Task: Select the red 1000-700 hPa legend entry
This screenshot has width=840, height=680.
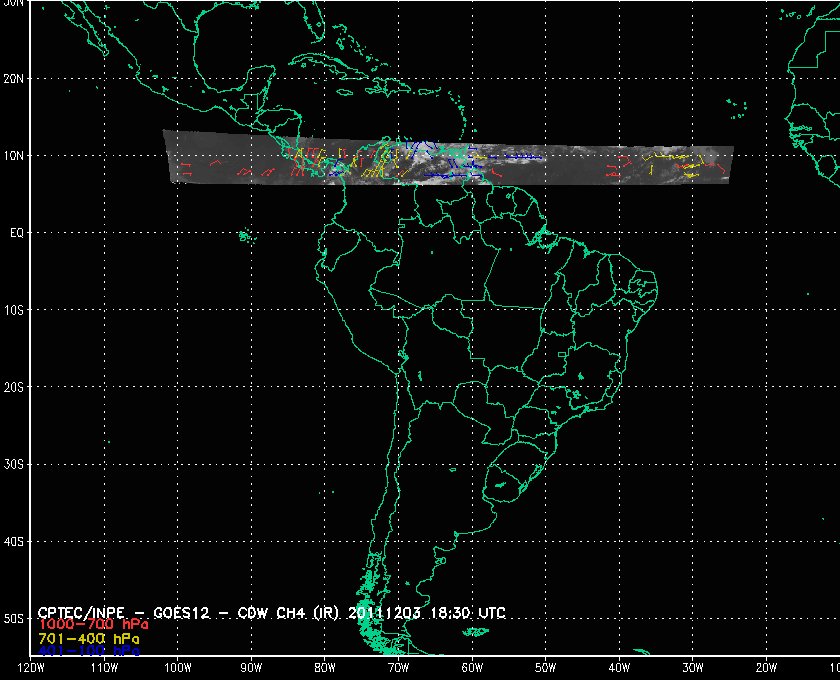Action: click(x=93, y=625)
